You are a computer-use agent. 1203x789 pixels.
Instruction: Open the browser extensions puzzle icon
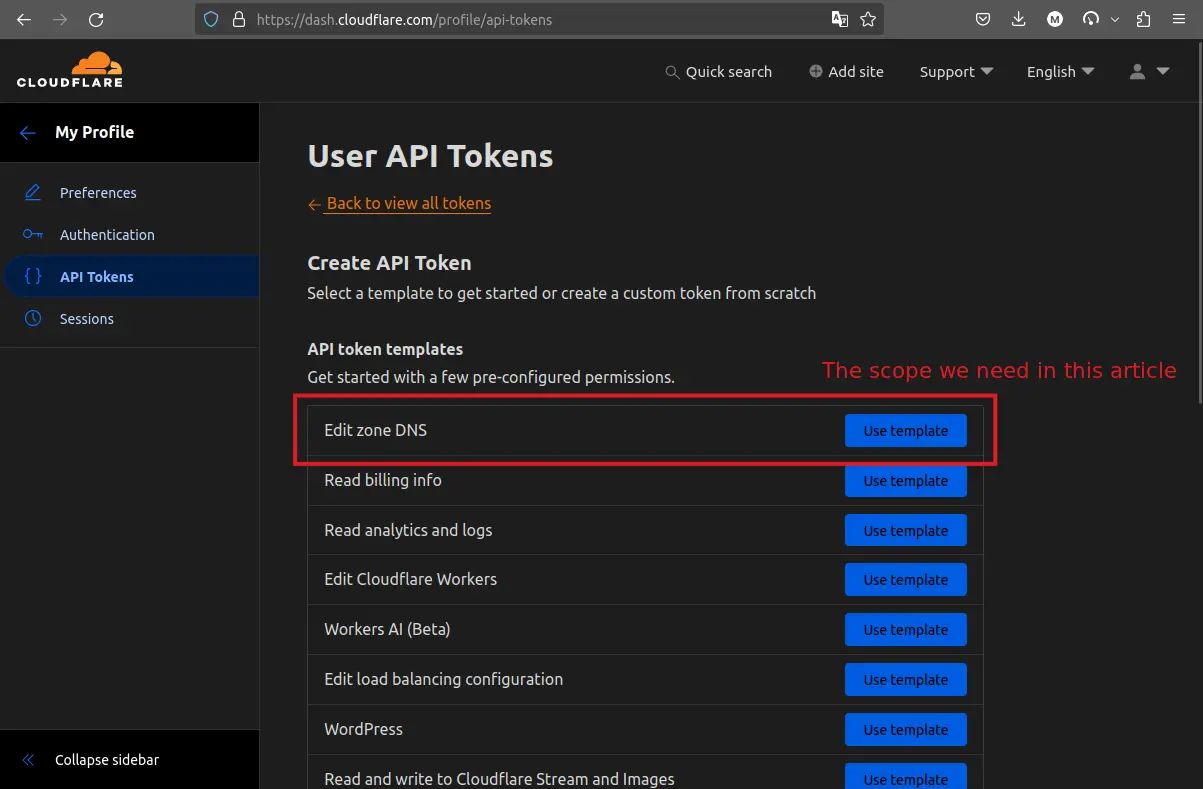[1144, 19]
